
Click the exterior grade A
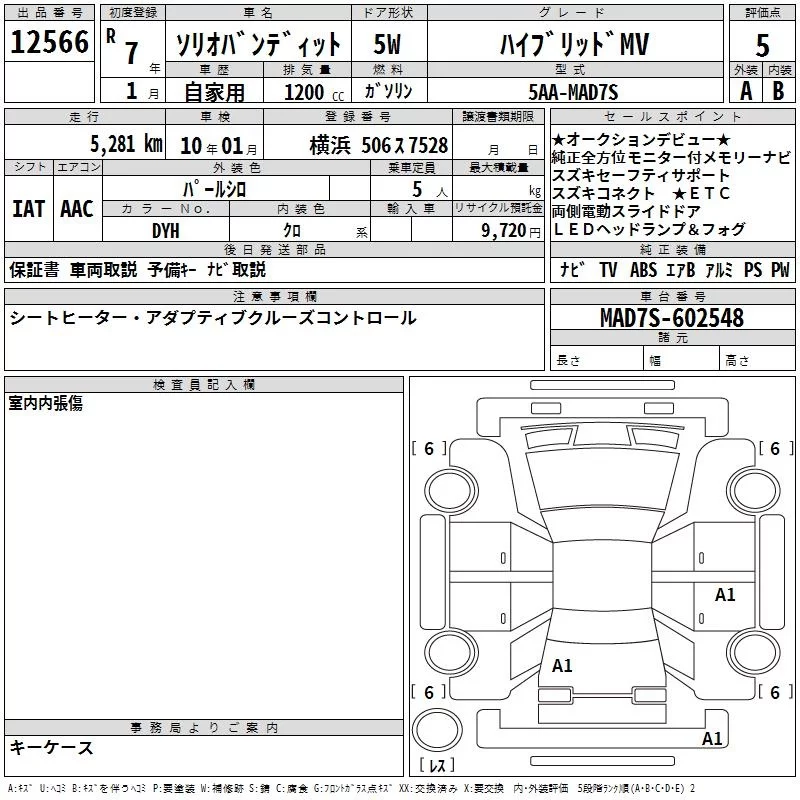coord(746,91)
